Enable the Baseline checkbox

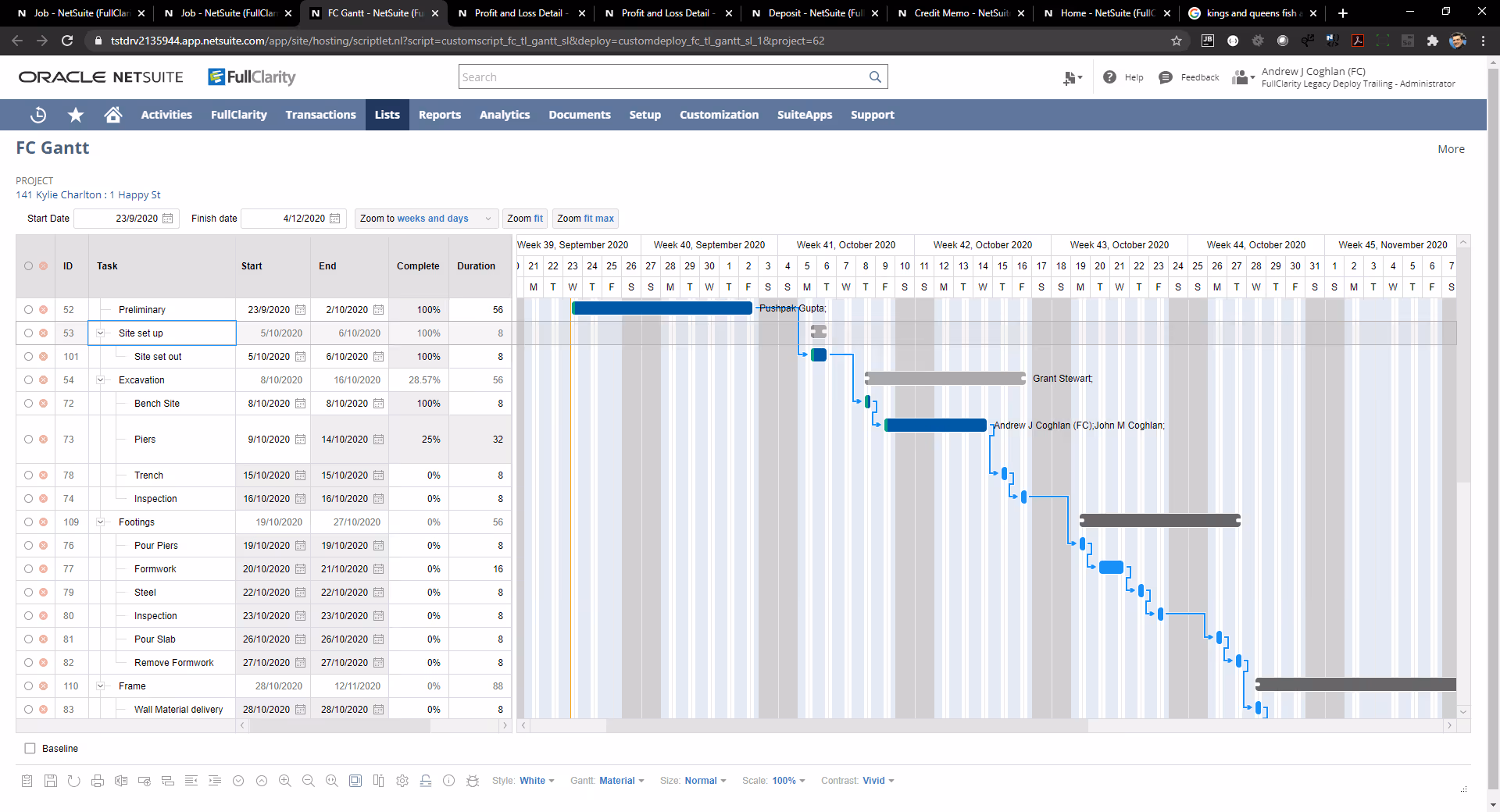(30, 748)
